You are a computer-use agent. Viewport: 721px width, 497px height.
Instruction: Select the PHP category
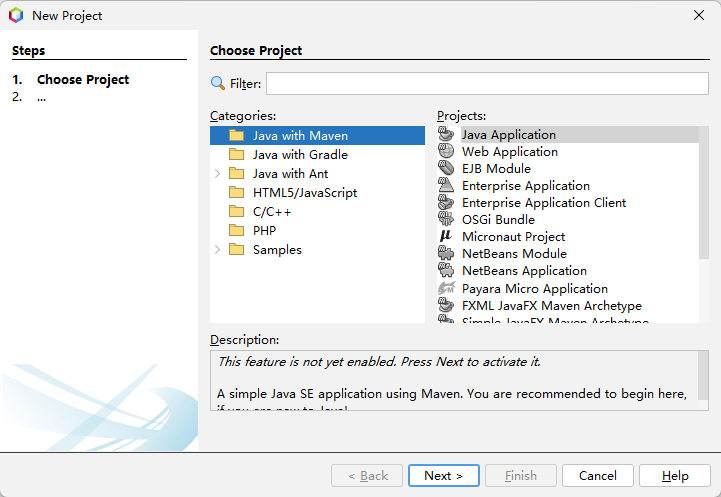click(x=264, y=230)
